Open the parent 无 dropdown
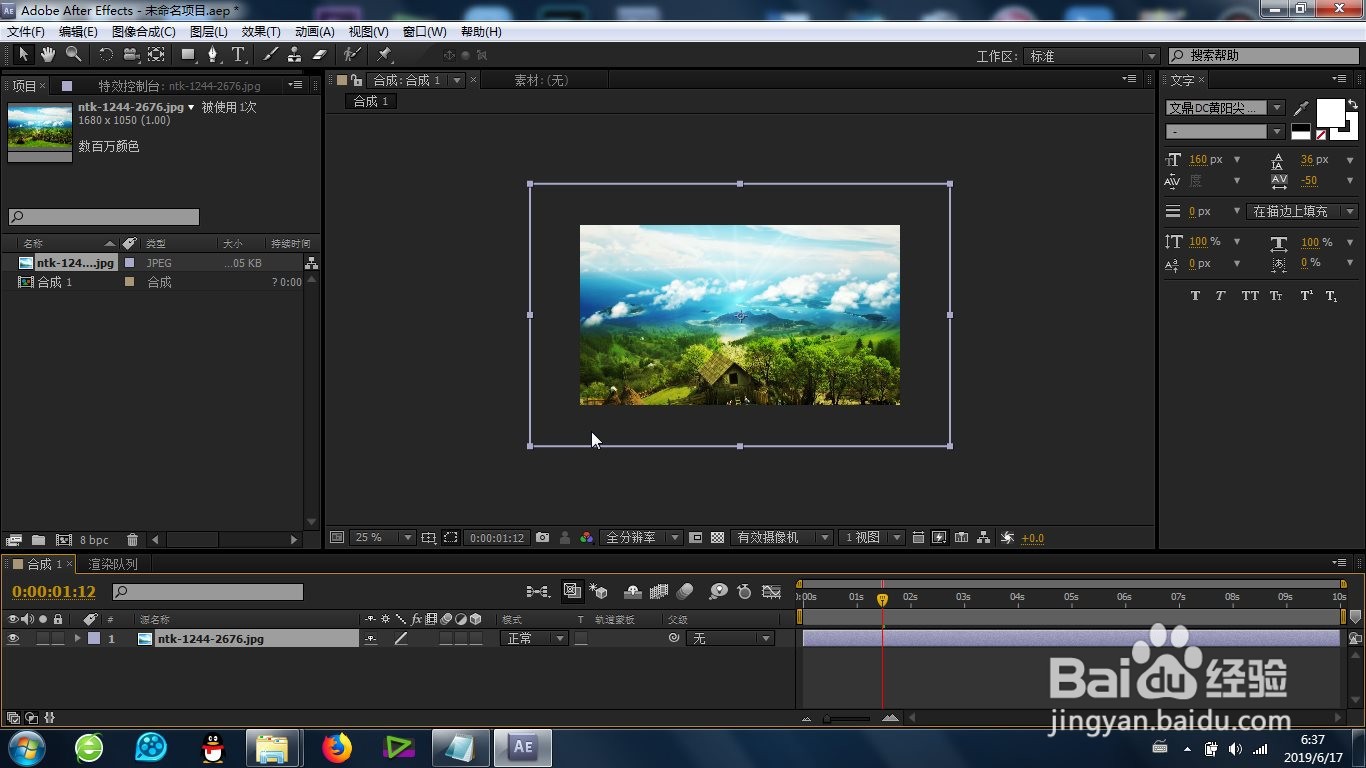 click(x=730, y=638)
